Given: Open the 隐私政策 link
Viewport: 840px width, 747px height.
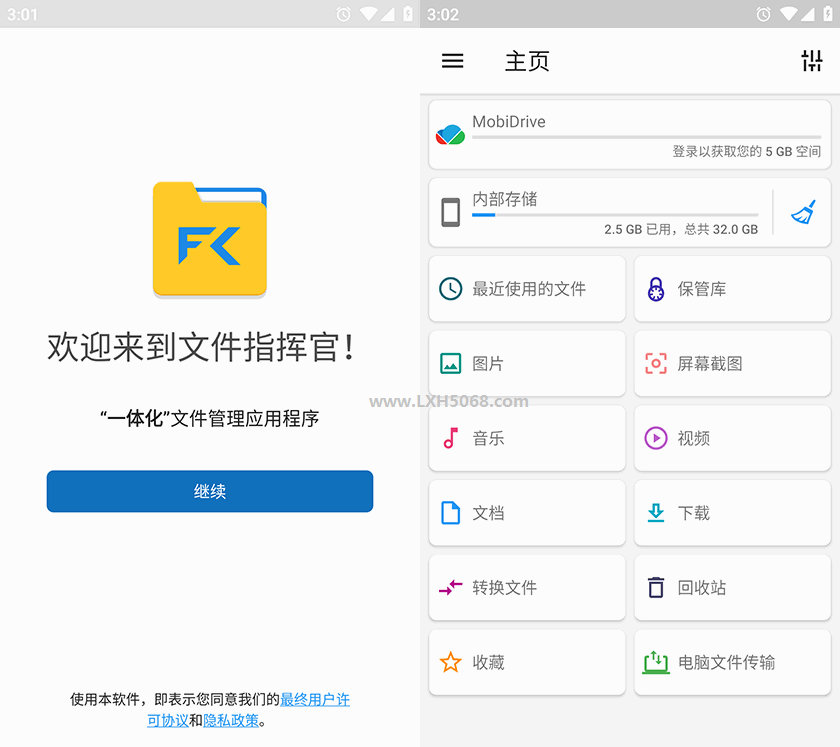Looking at the screenshot, I should tap(230, 721).
